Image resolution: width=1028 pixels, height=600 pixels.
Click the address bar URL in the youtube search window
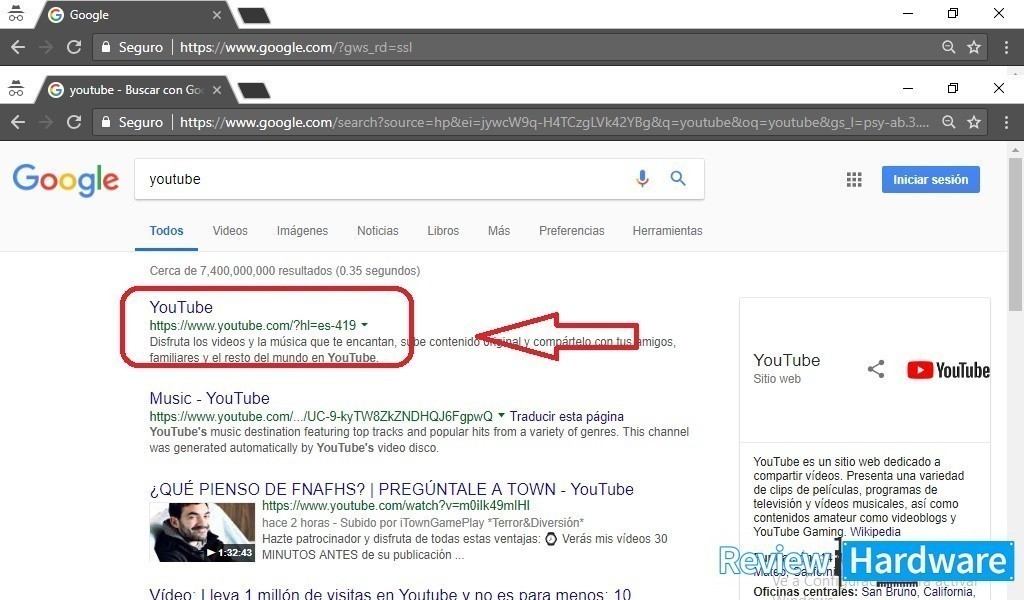pos(555,122)
